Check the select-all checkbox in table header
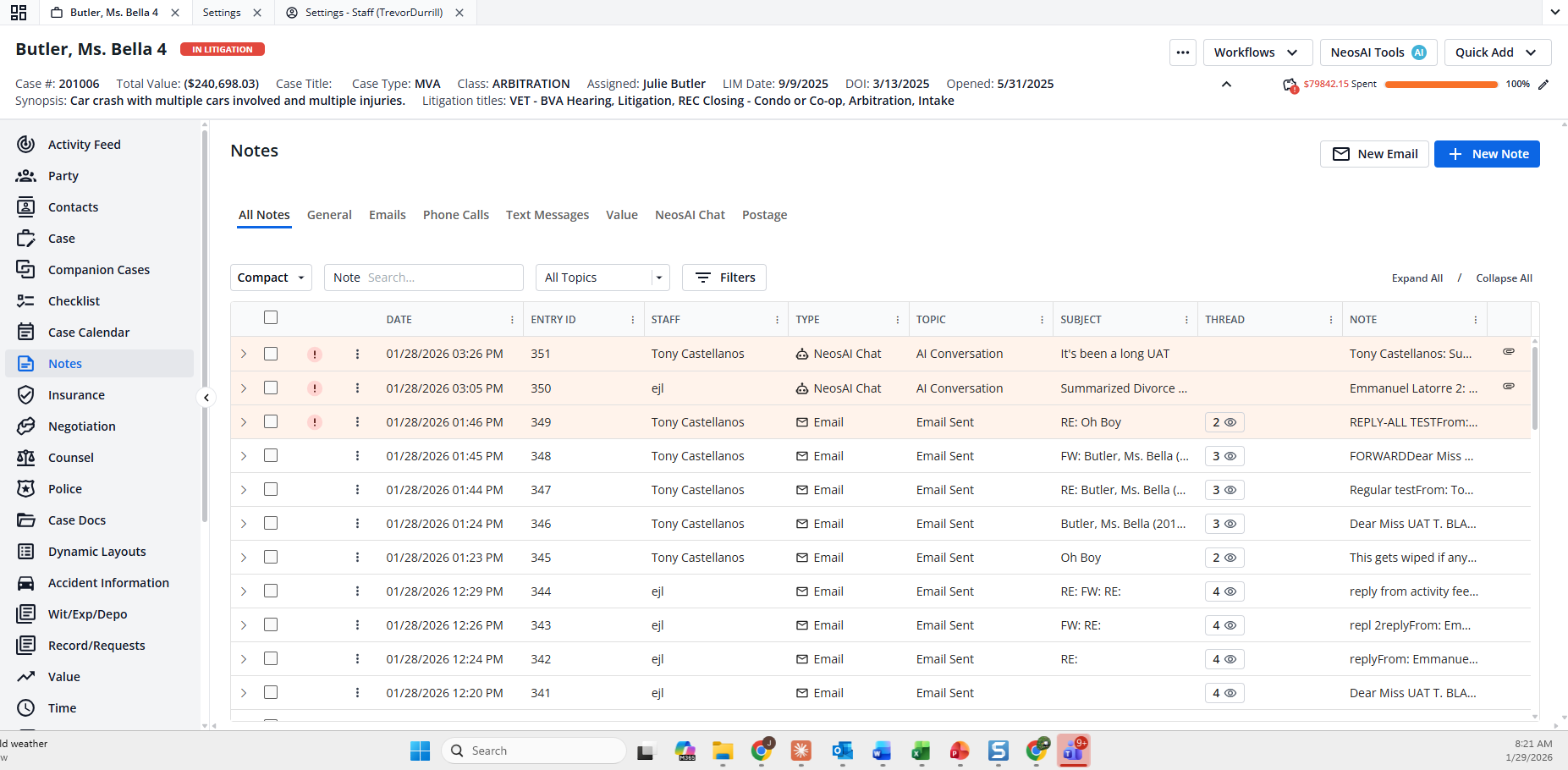This screenshot has width=1568, height=770. 271,318
